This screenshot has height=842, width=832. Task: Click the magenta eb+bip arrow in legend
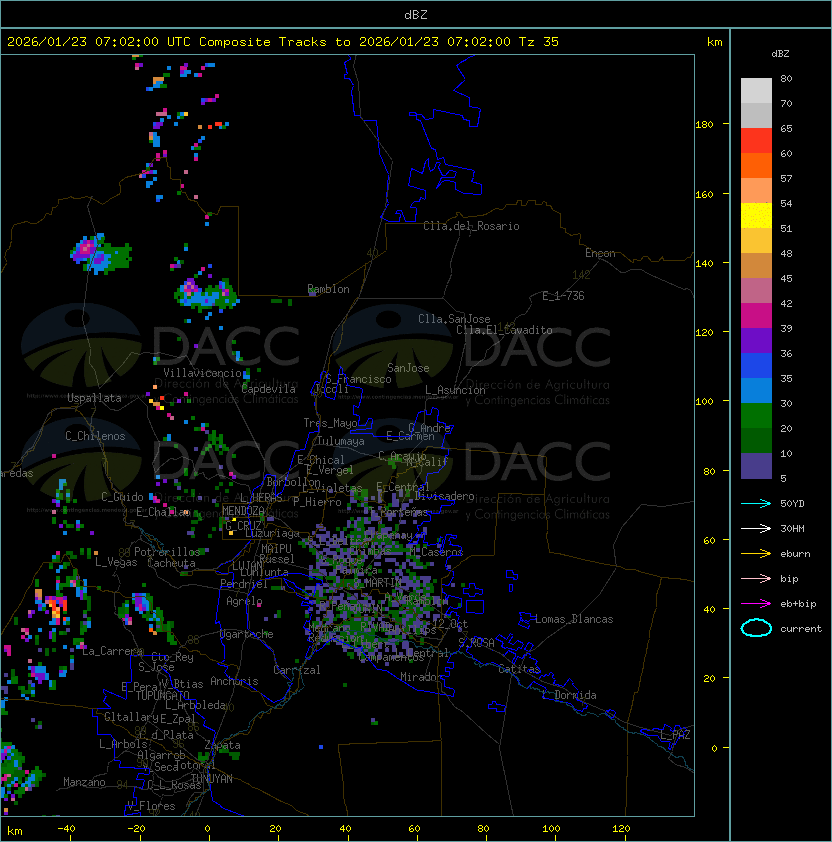tap(756, 604)
